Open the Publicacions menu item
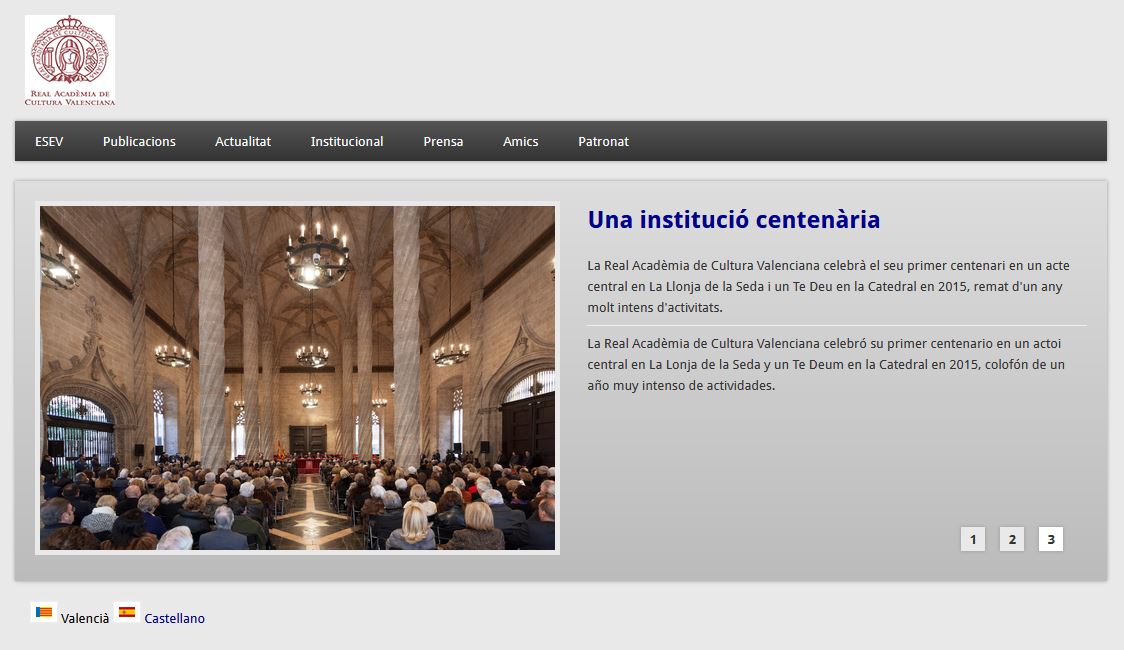 pyautogui.click(x=139, y=141)
